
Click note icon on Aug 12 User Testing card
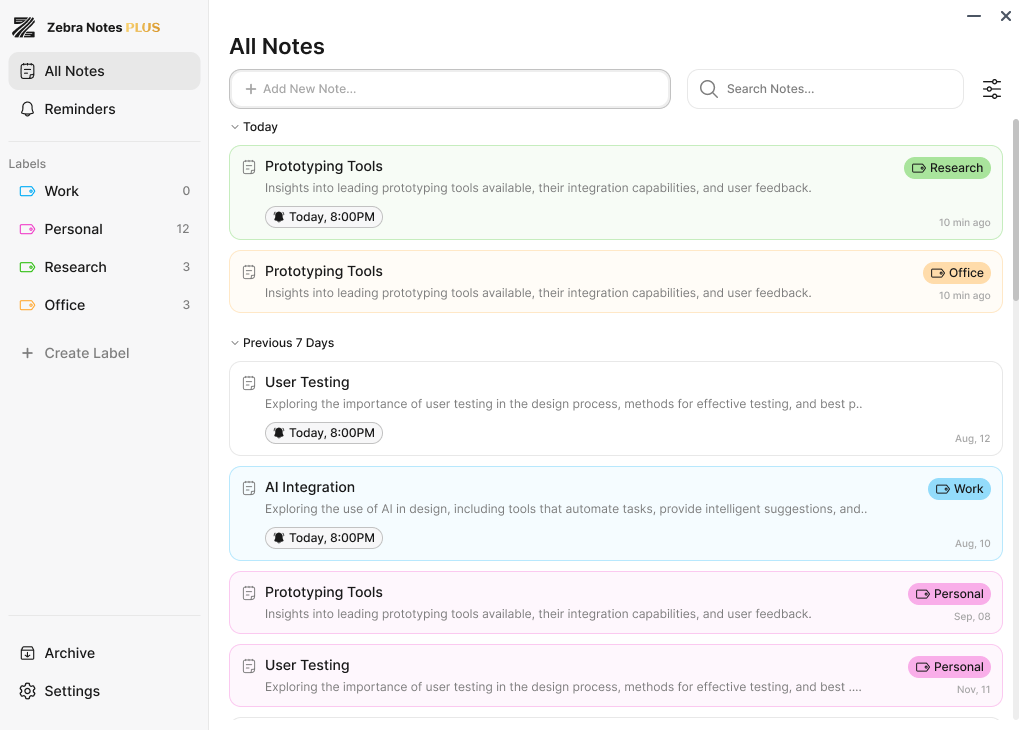pos(249,383)
